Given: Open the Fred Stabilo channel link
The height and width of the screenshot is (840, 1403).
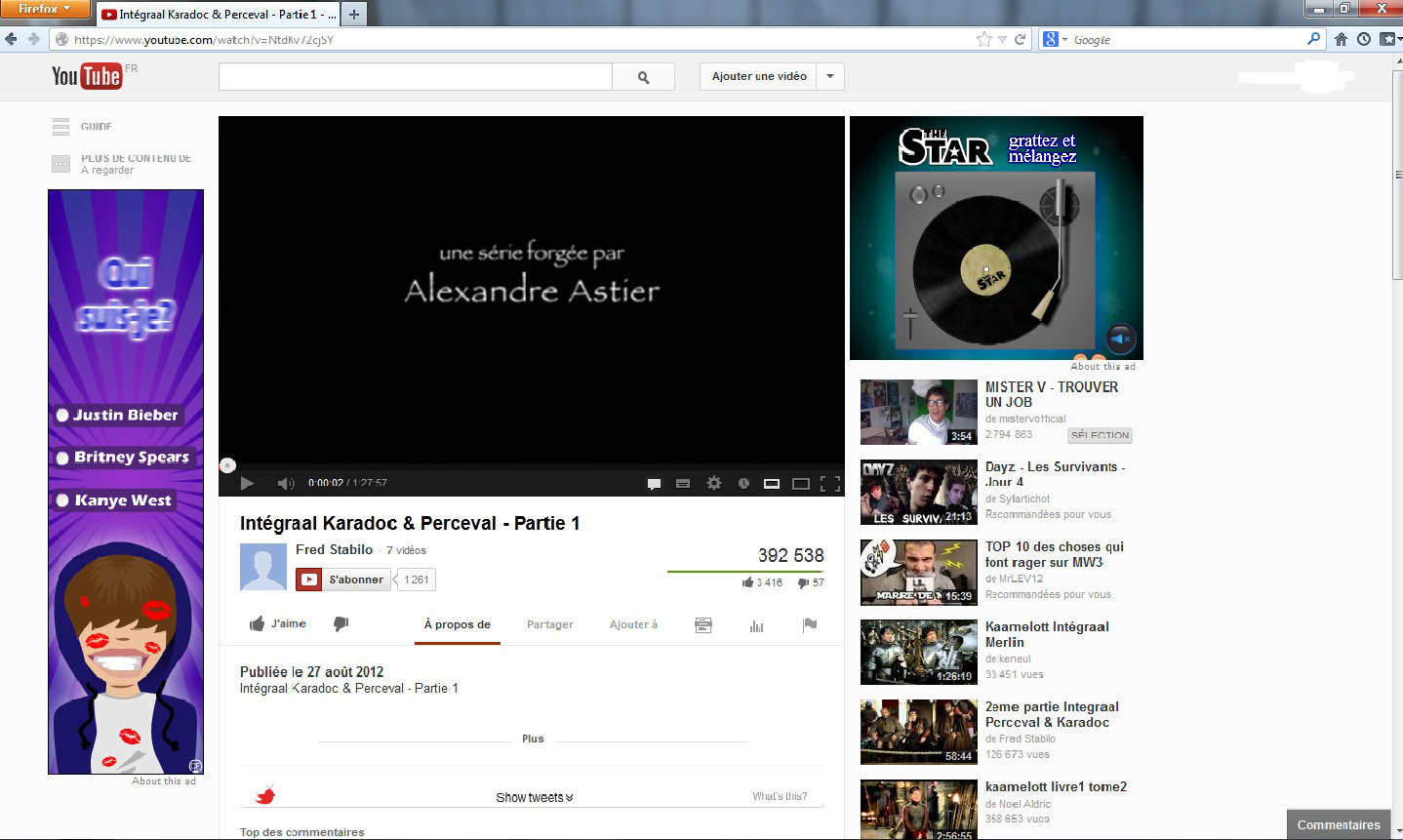Looking at the screenshot, I should [x=335, y=549].
